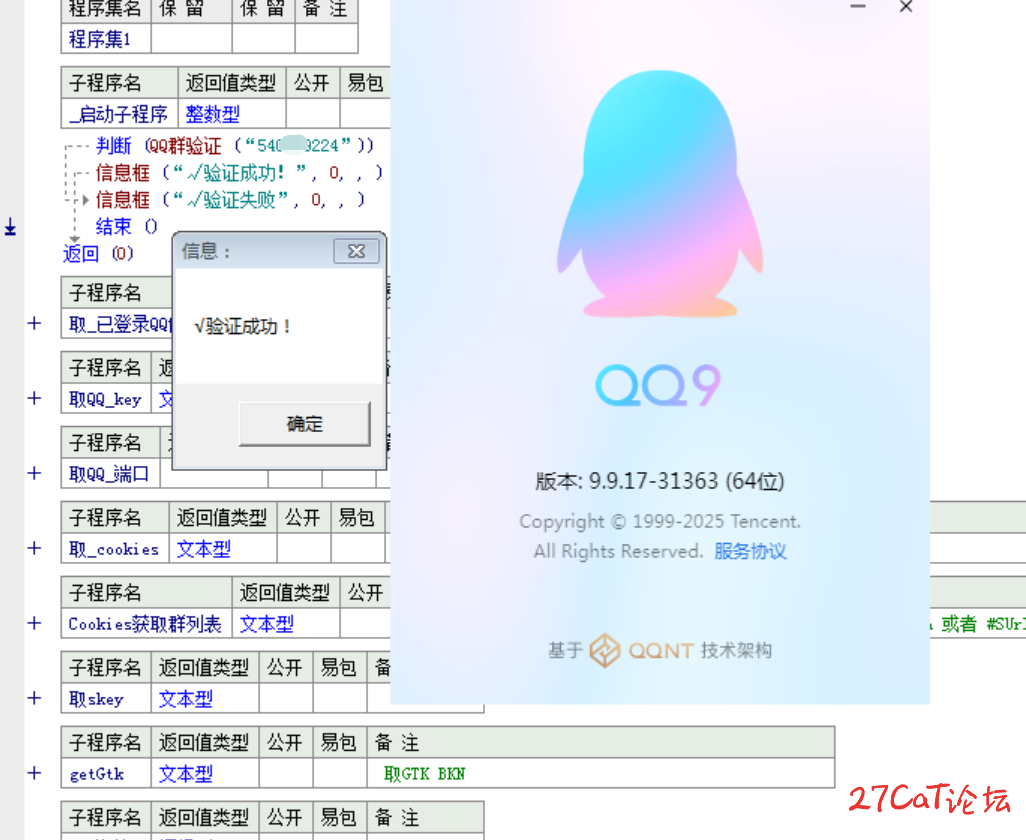1026x840 pixels.
Task: Click the gutter arrow marker beside 结束 line
Action: click(10, 227)
